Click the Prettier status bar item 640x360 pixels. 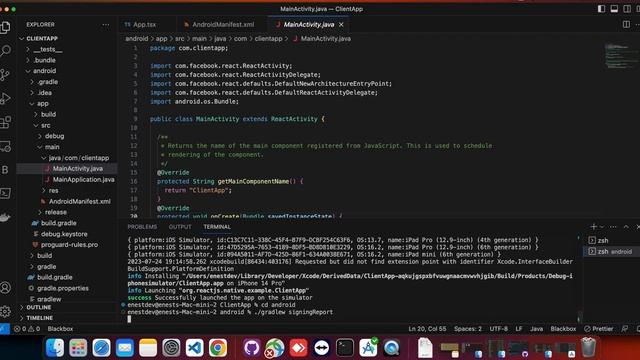coord(599,329)
